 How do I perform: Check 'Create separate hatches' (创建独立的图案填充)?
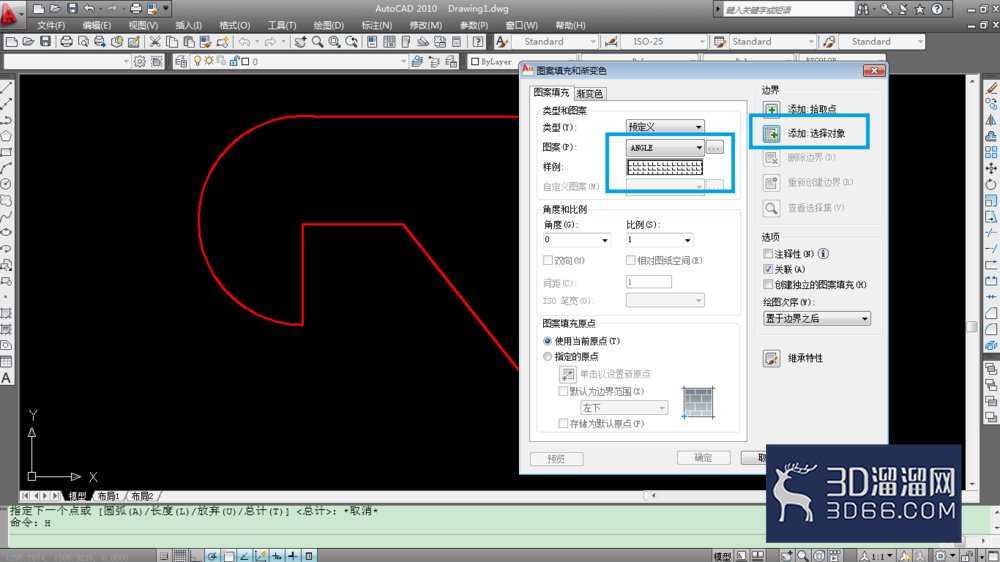(768, 285)
